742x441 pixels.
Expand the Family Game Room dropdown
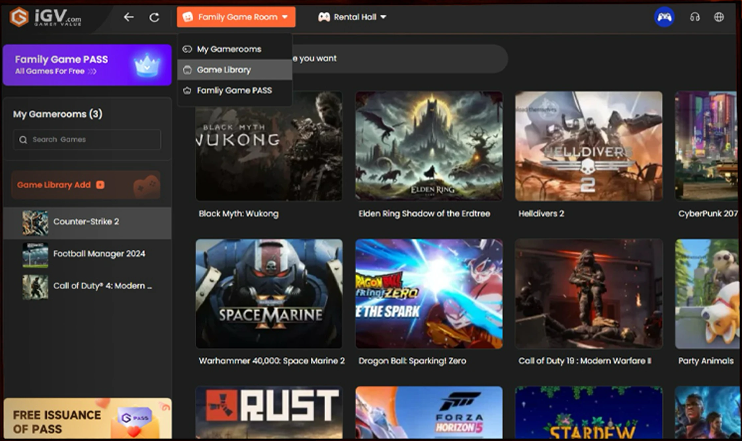(236, 17)
